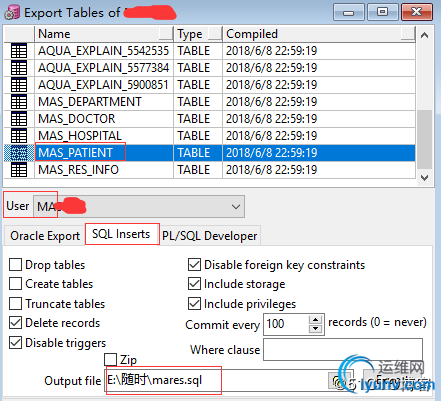
Task: Select MAS_HOSPITAL table name
Action: click(80, 136)
